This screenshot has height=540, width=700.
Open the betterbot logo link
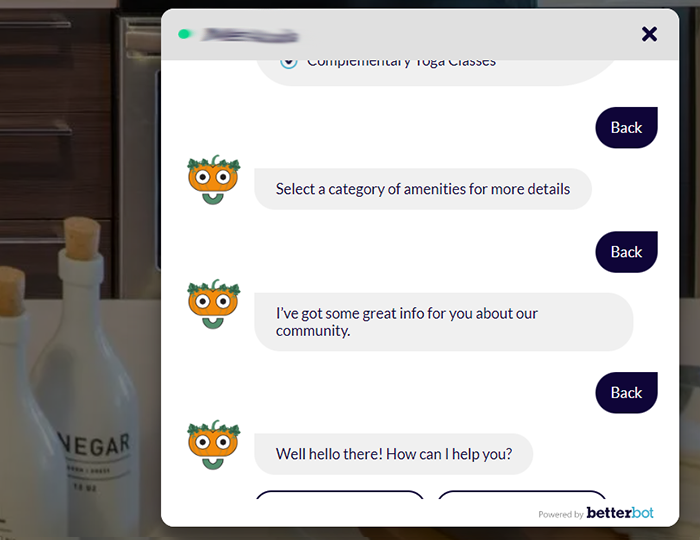coord(620,513)
